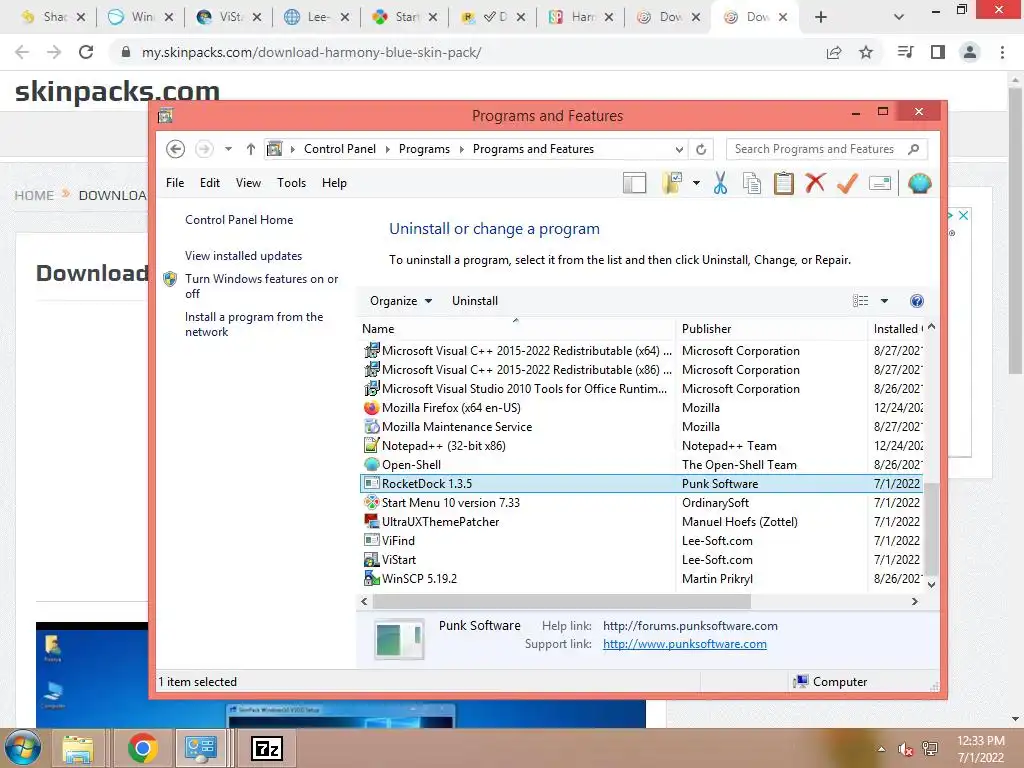Select ViStart program entry
Image resolution: width=1024 pixels, height=768 pixels.
tap(640, 560)
